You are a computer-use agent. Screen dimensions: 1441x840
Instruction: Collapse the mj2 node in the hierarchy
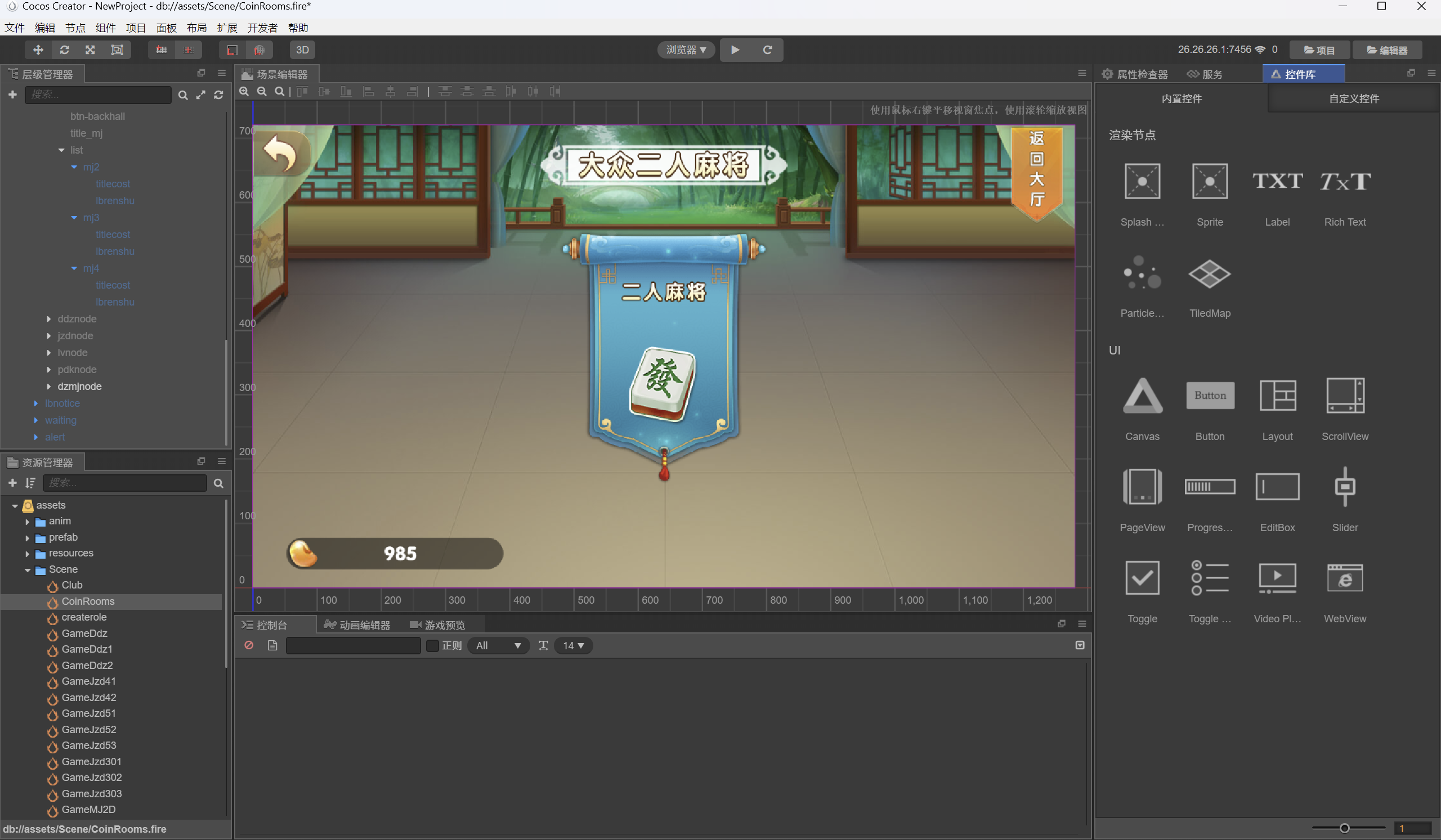tap(74, 167)
